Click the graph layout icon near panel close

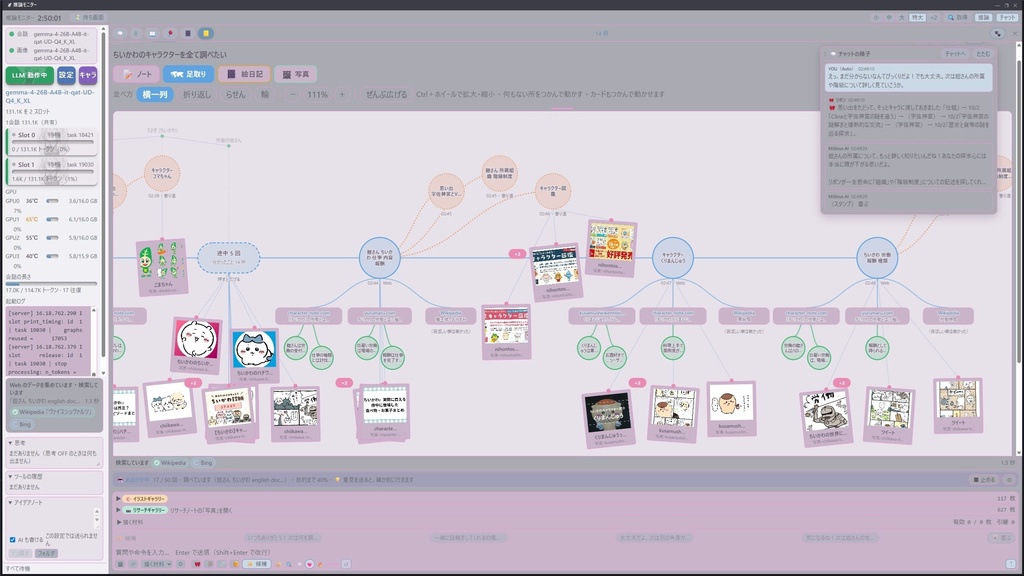point(997,33)
